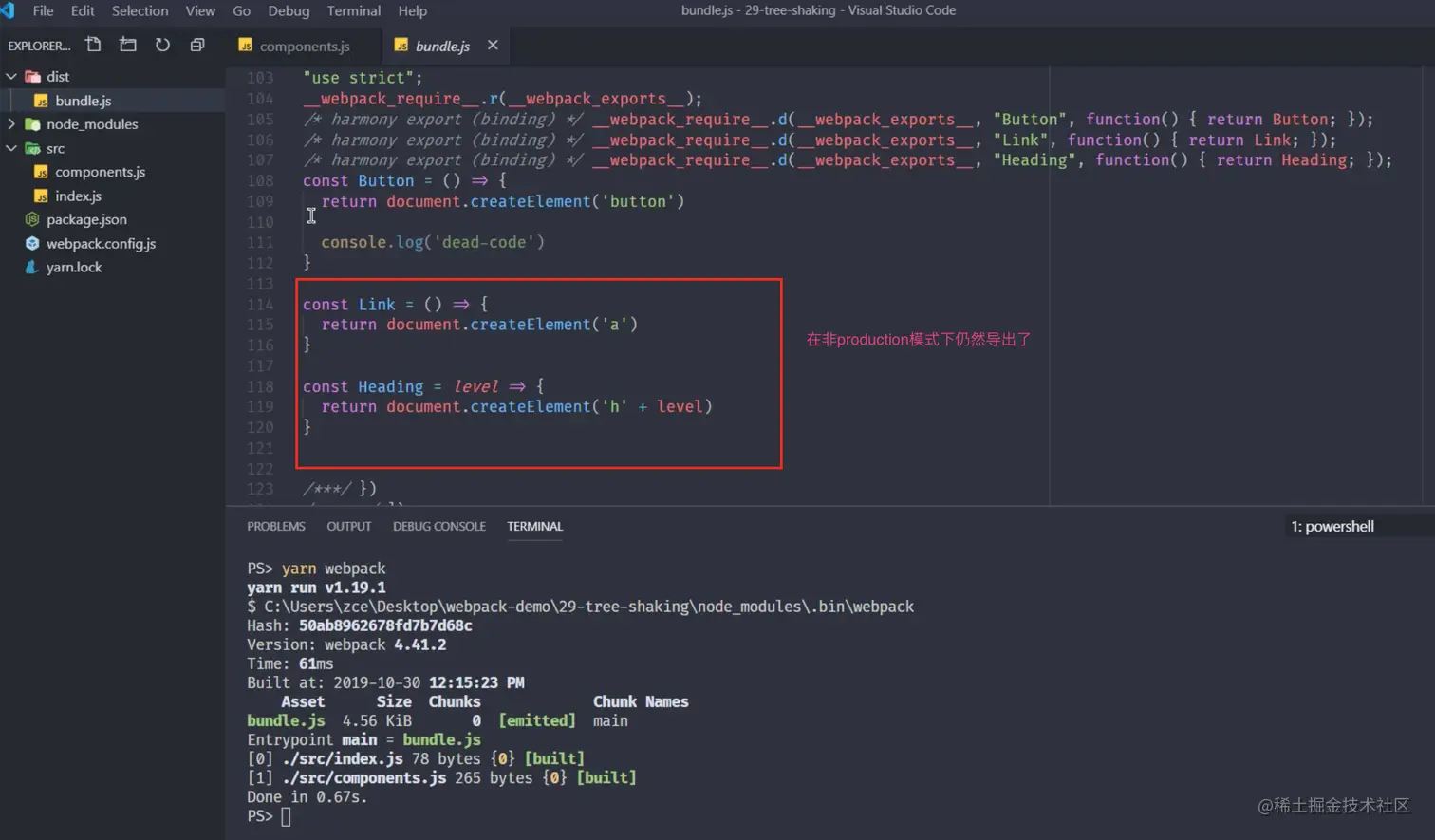Click the 'Hash: 50ab8962678fd7b7d68c' terminal line
1435x840 pixels.
[360, 625]
